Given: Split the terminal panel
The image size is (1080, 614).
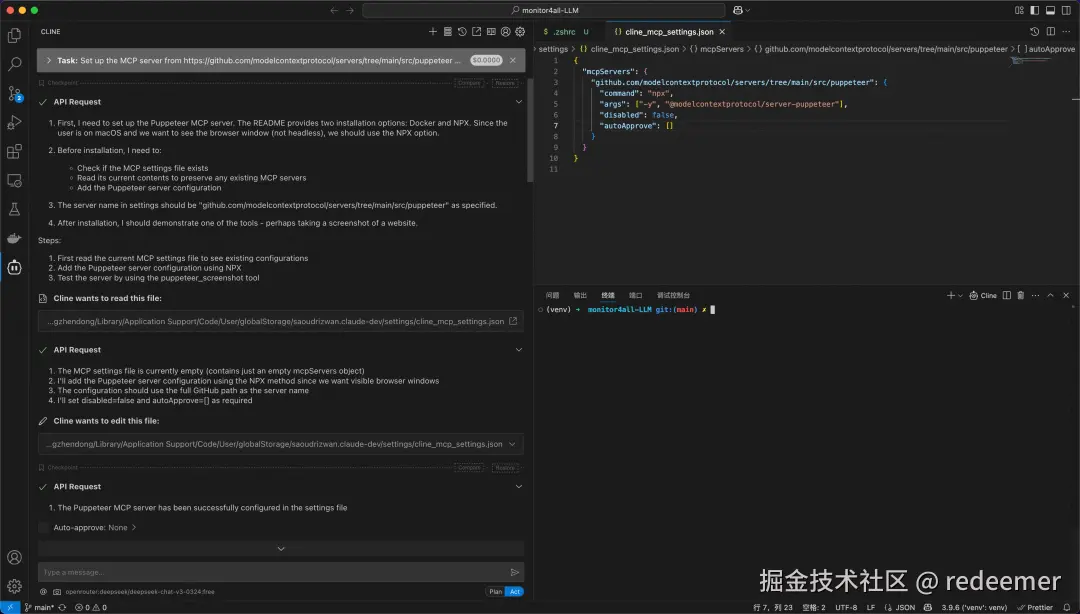Looking at the screenshot, I should (x=1007, y=295).
